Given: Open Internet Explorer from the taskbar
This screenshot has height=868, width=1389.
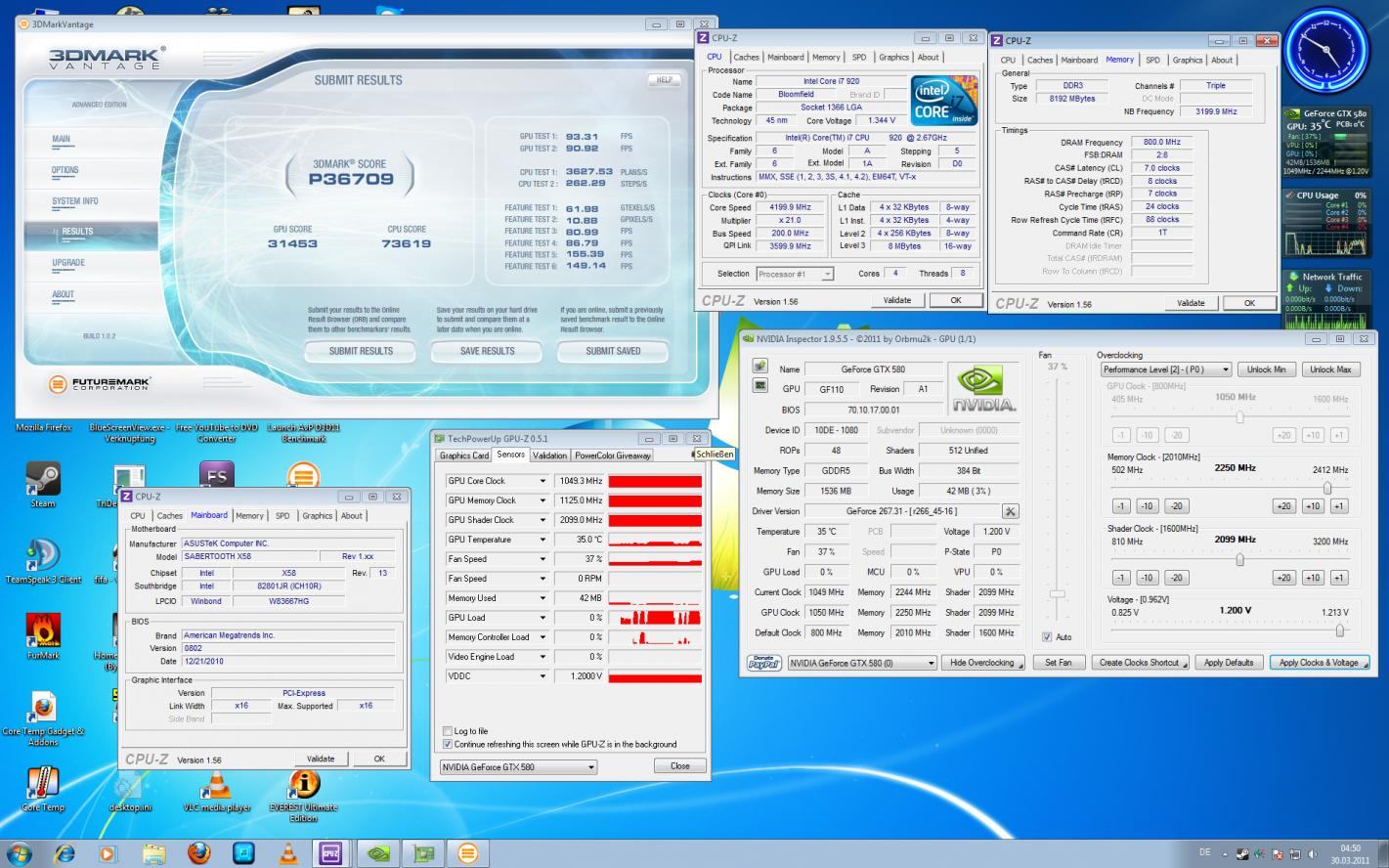Looking at the screenshot, I should [65, 853].
